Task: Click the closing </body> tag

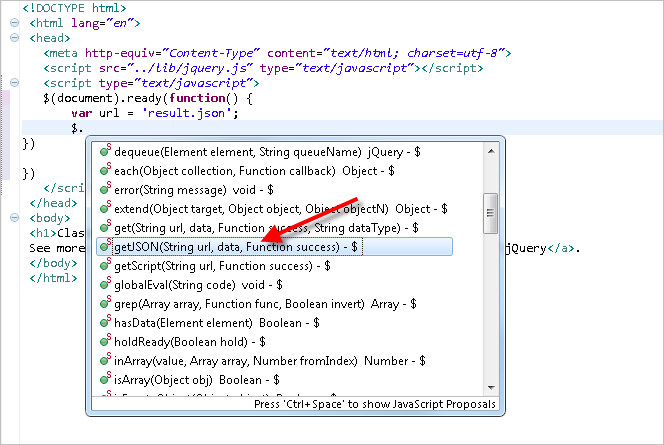Action: [53, 263]
